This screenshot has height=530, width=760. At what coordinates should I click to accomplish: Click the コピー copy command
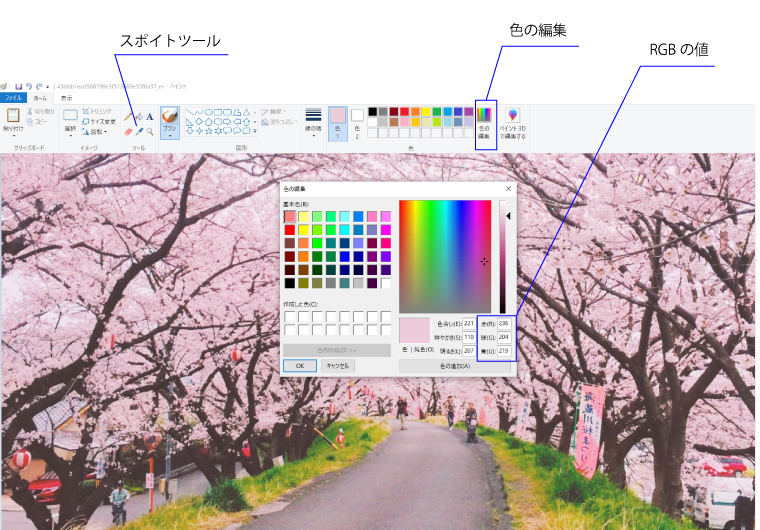pyautogui.click(x=37, y=122)
